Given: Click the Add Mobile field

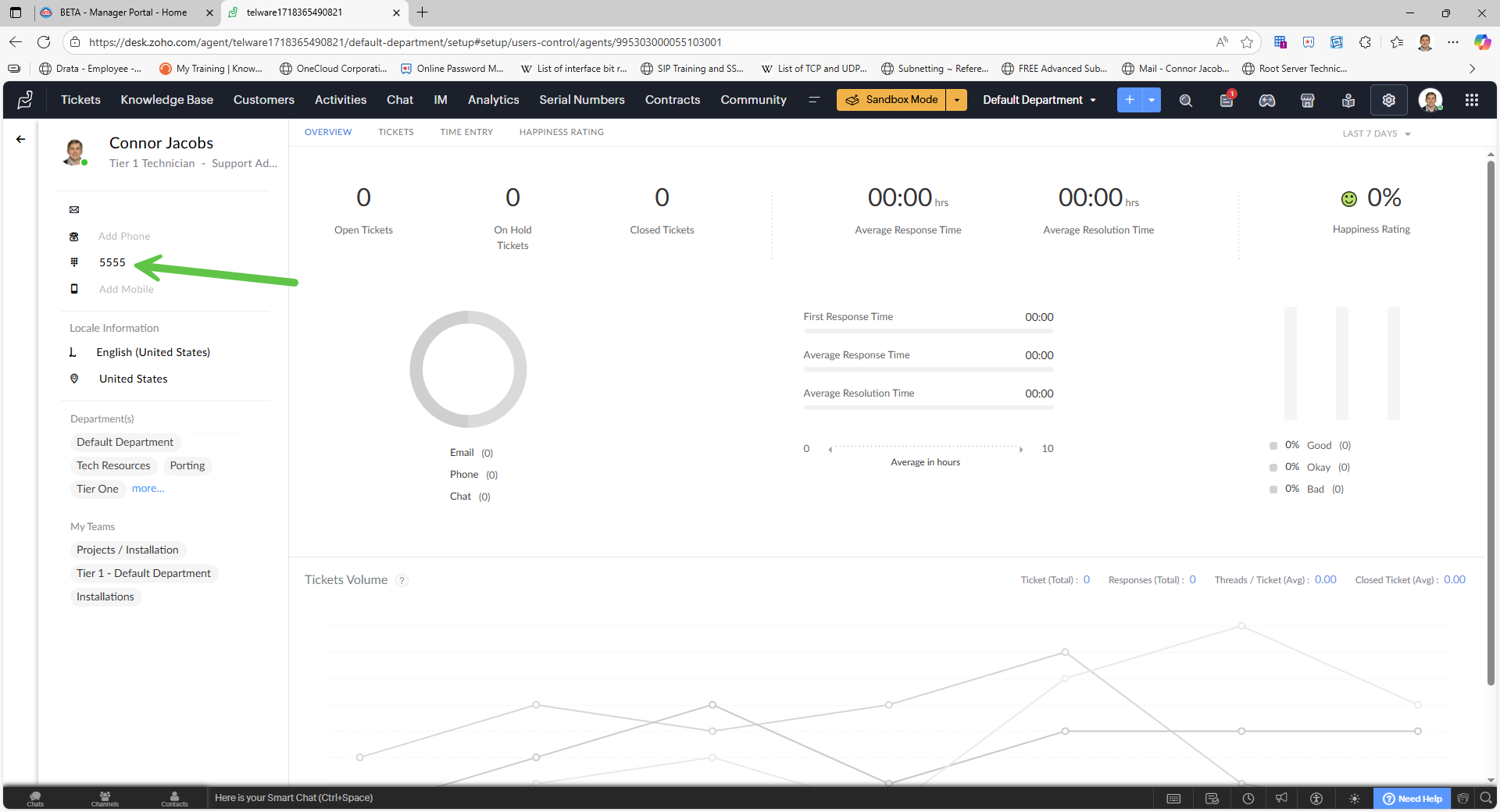Looking at the screenshot, I should [127, 289].
